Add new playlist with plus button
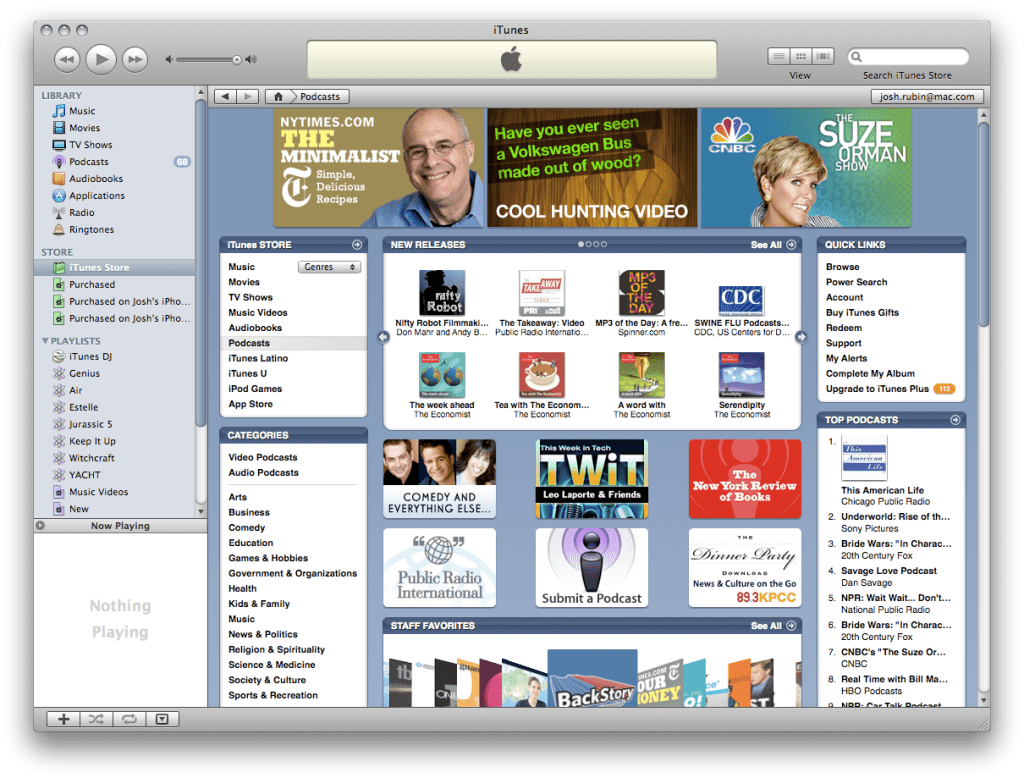Viewport: 1024px width, 778px height. click(x=64, y=718)
